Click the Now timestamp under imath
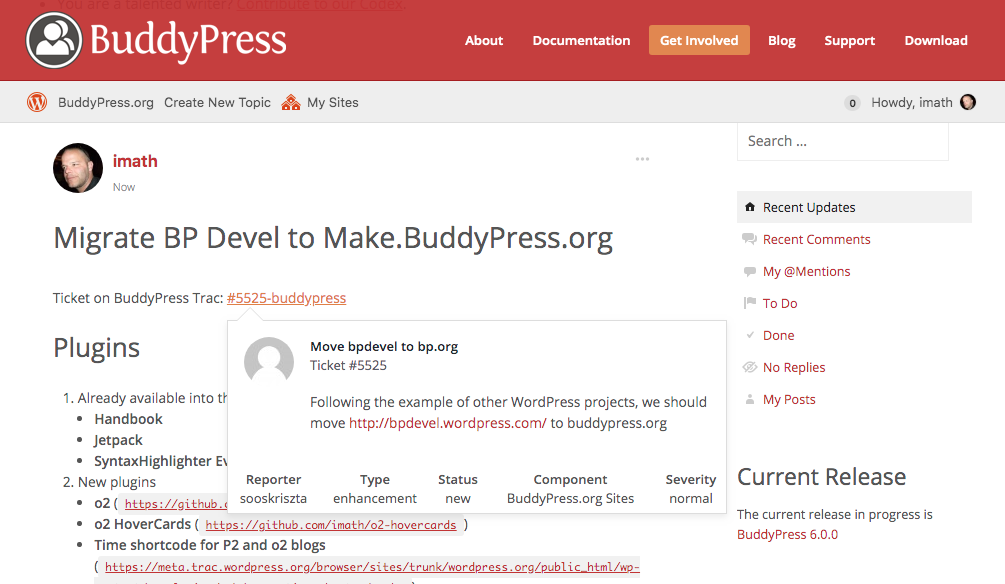 pos(124,187)
